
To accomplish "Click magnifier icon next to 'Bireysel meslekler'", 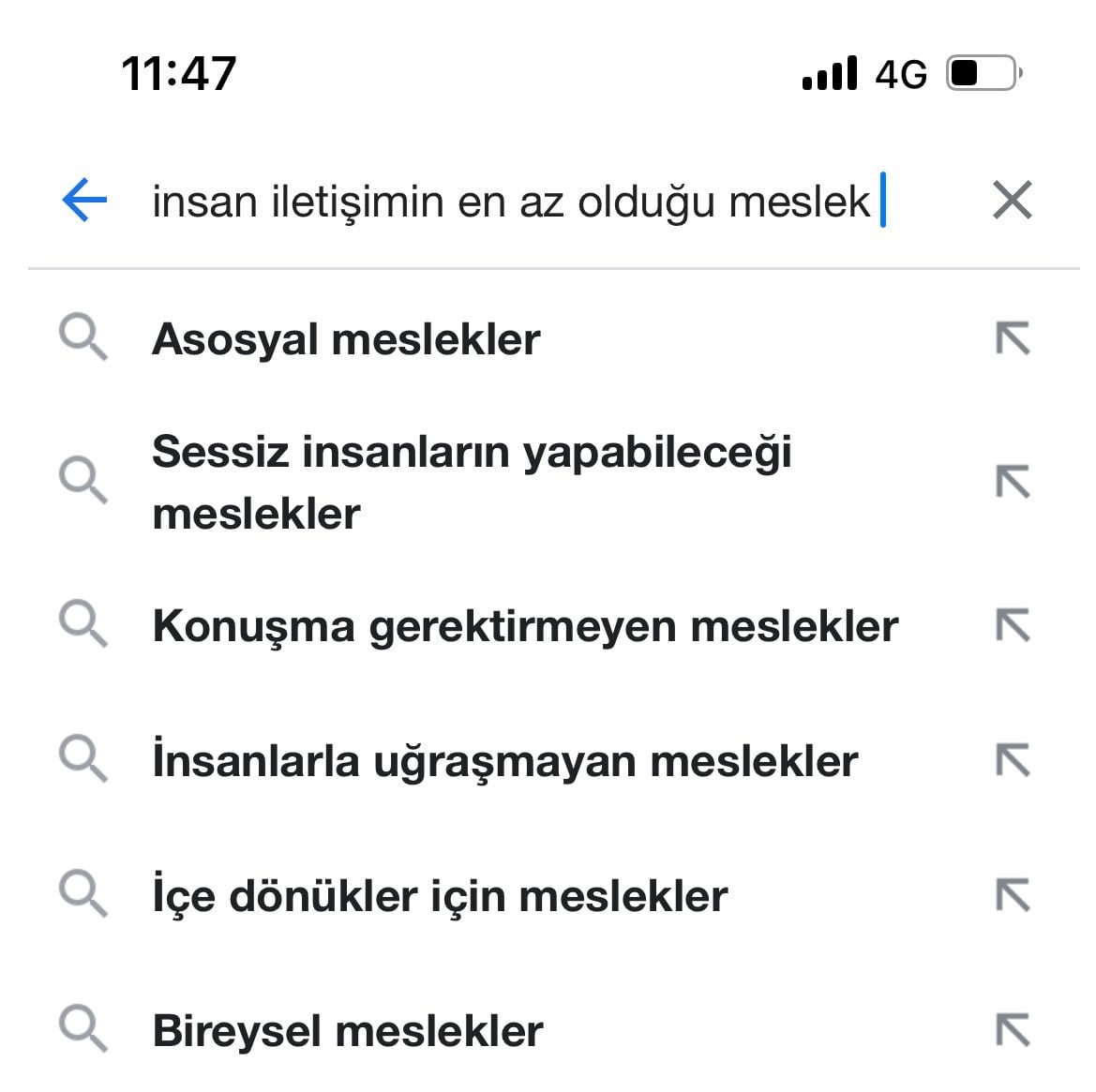I will tap(83, 1029).
